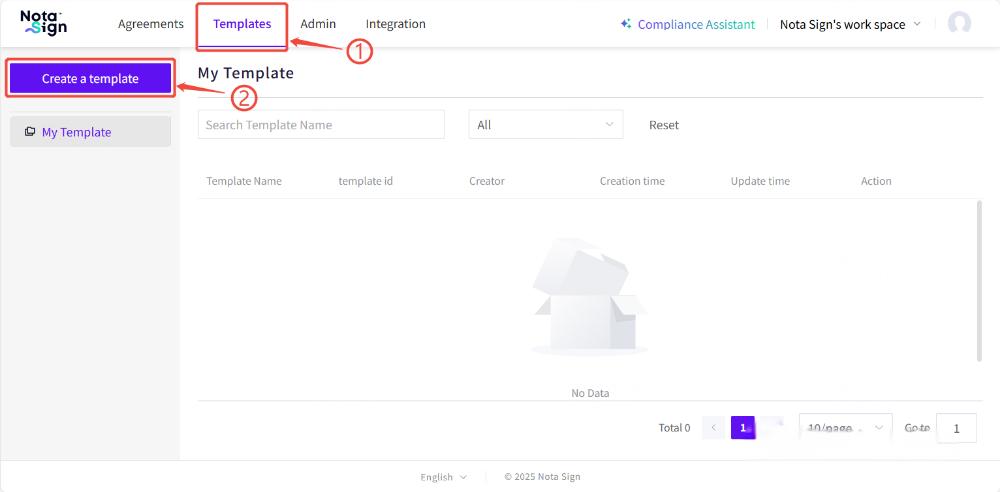Switch to the Templates tab
Image resolution: width=1000 pixels, height=492 pixels.
[242, 24]
